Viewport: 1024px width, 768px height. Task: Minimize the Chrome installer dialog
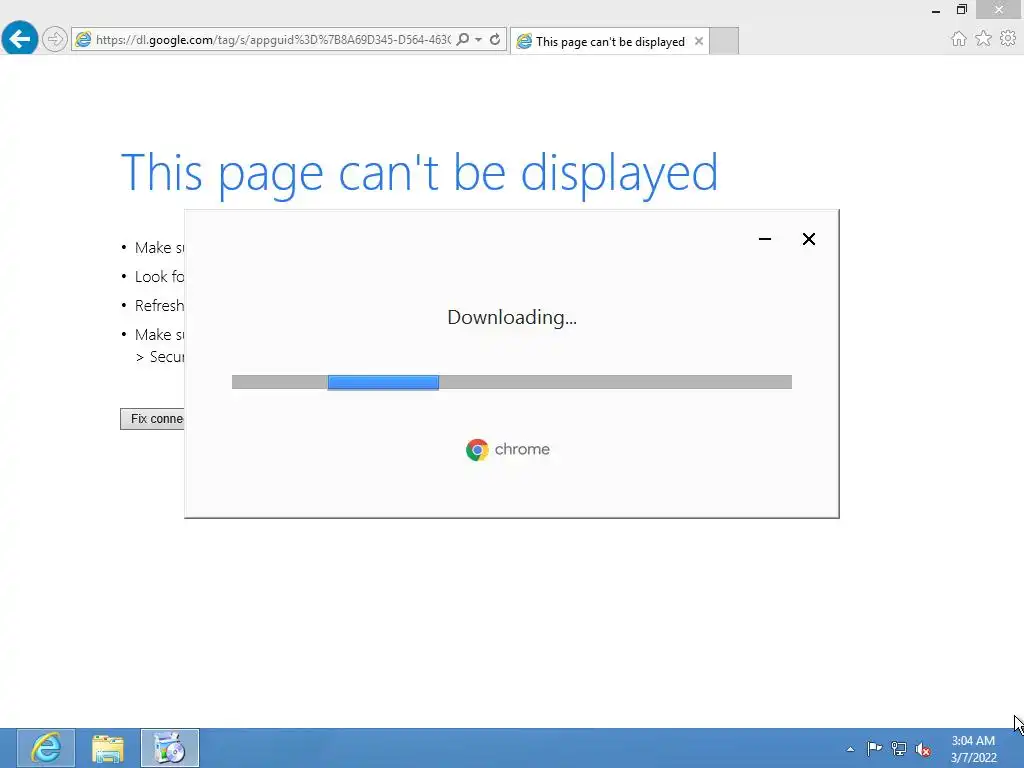point(765,239)
